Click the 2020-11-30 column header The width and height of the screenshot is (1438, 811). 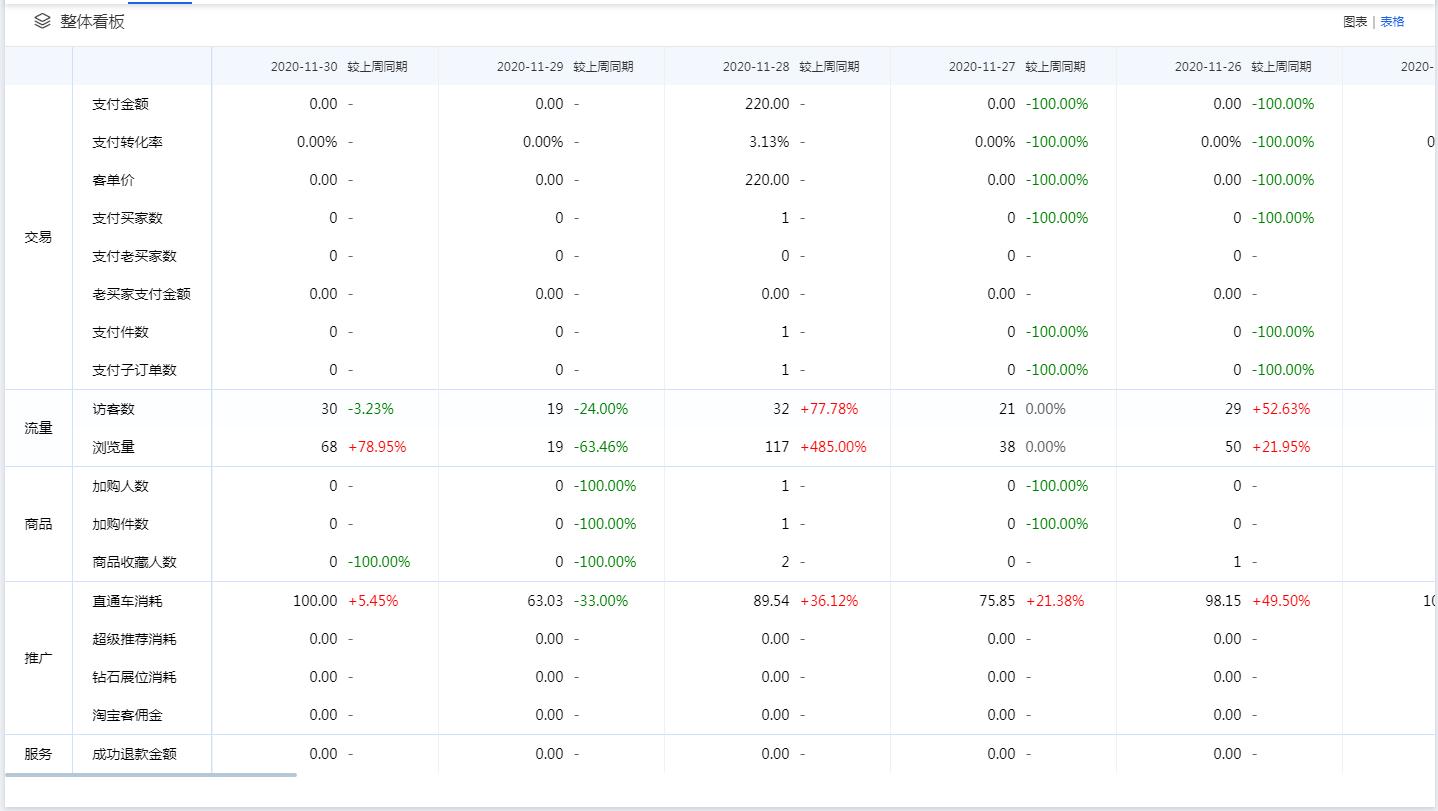pyautogui.click(x=304, y=67)
